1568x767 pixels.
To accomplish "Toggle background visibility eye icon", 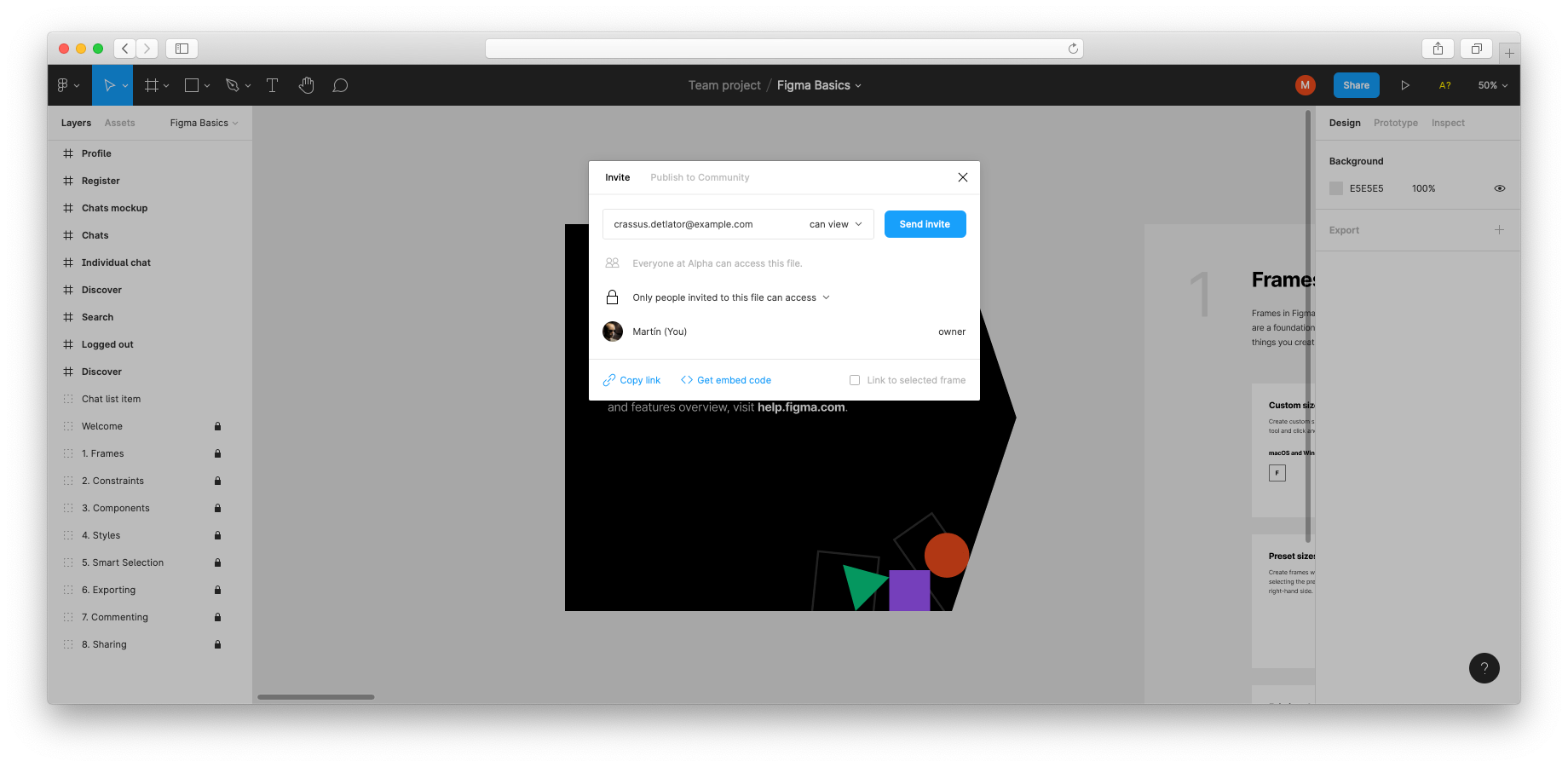I will 1500,188.
